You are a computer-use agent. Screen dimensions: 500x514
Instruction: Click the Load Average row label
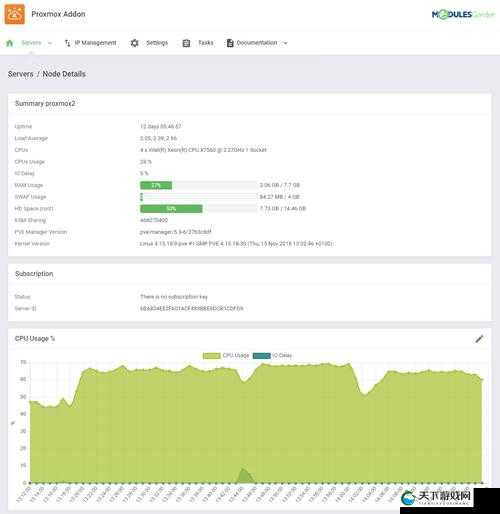point(31,138)
